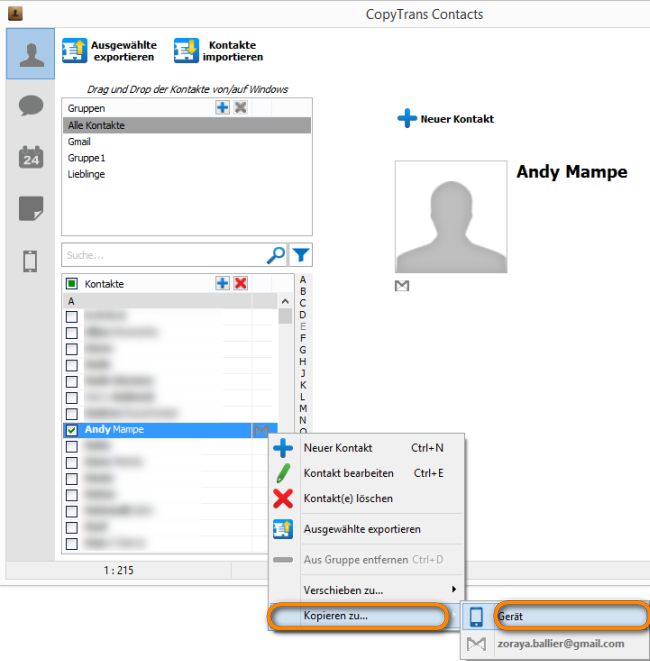
Task: Expand the Verschieben zu... submenu
Action: click(367, 591)
